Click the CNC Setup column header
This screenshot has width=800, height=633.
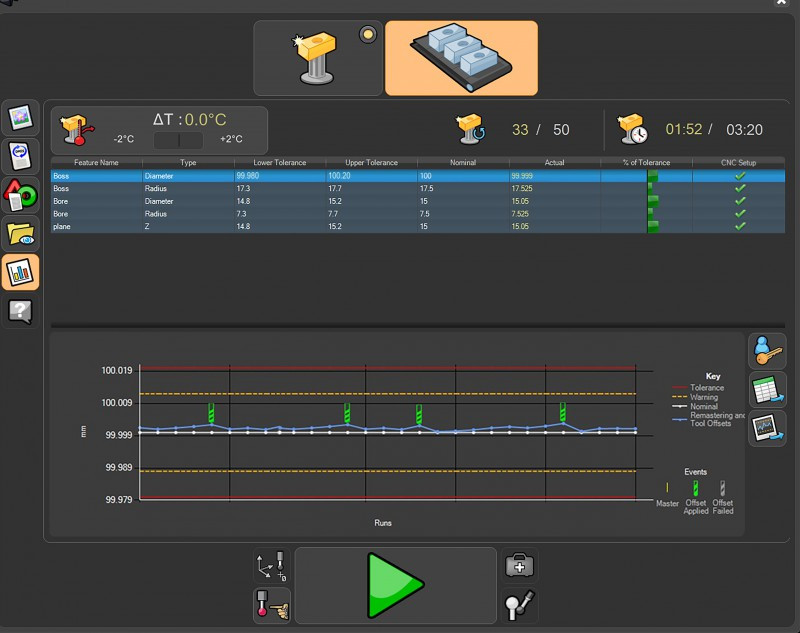coord(739,163)
